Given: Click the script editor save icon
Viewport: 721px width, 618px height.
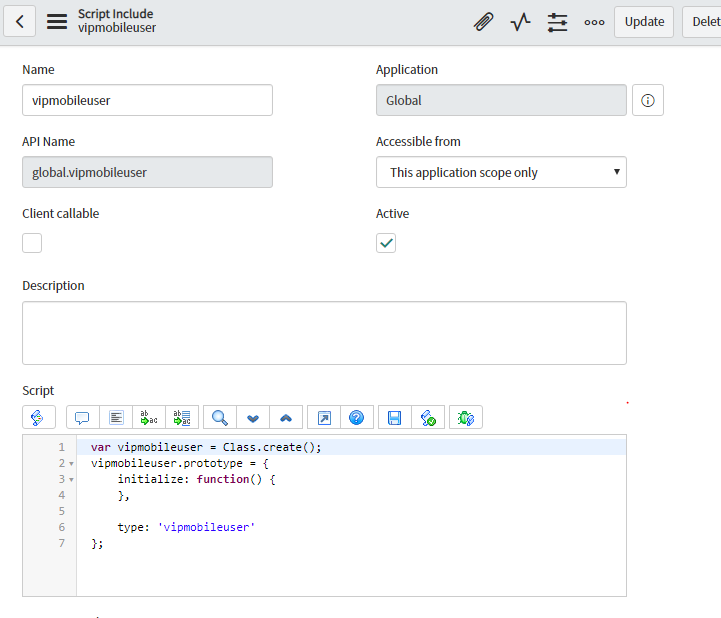Looking at the screenshot, I should [394, 417].
